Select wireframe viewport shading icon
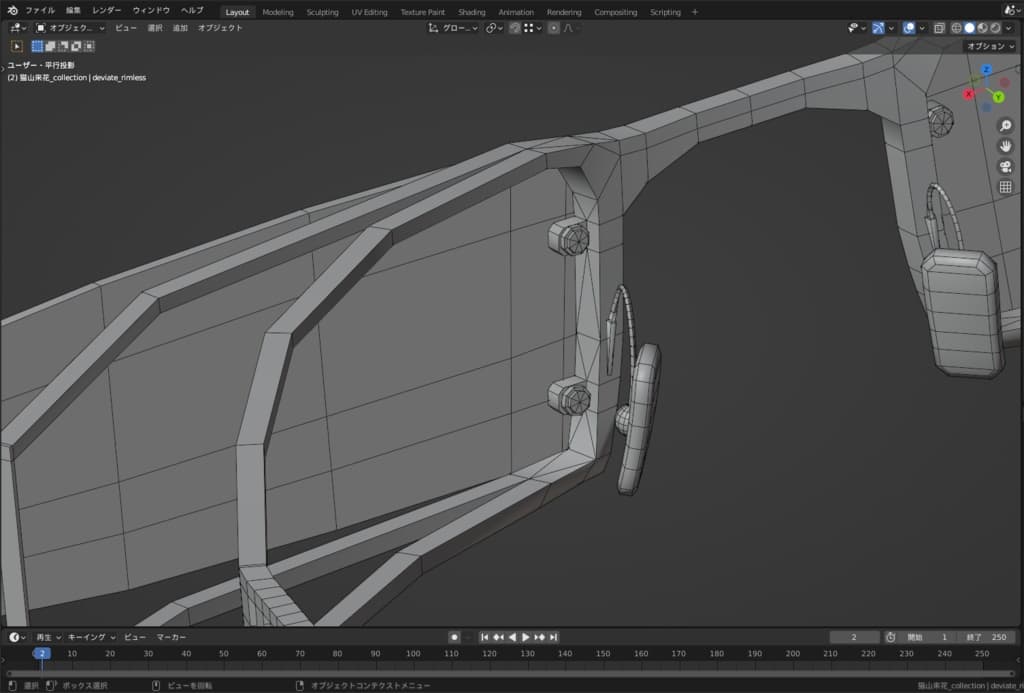The width and height of the screenshot is (1024, 693). (x=956, y=28)
